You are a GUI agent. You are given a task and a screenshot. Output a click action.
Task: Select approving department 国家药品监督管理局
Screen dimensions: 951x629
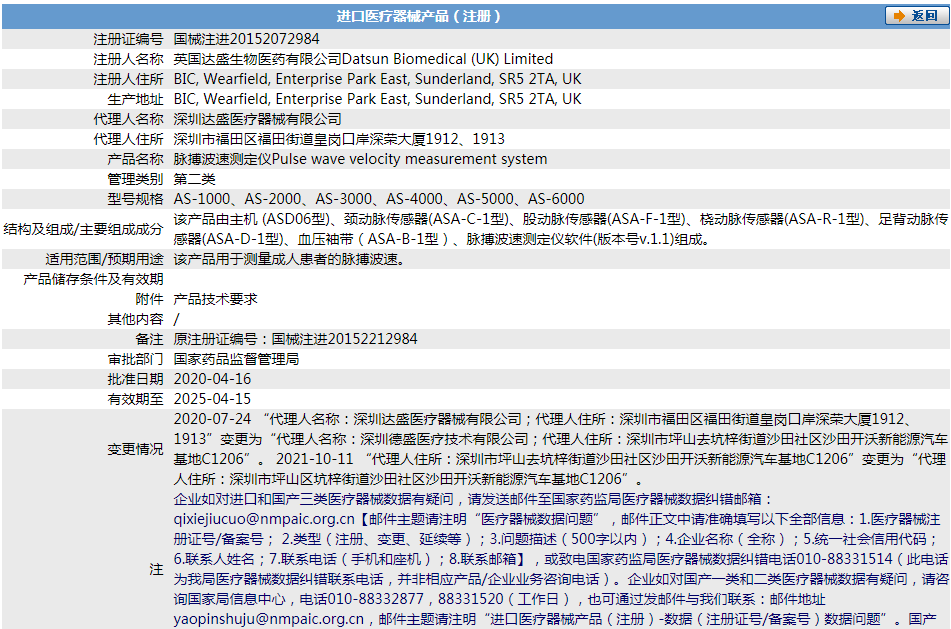point(236,359)
